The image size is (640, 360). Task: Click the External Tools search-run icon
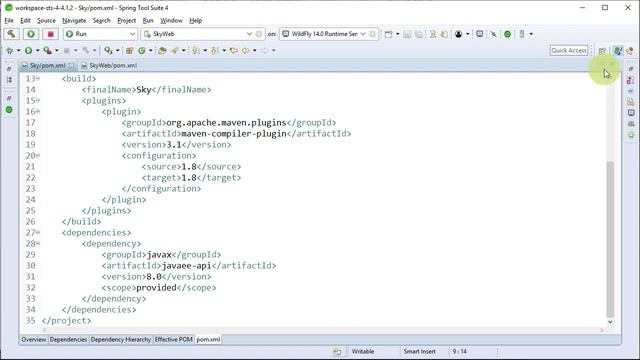click(x=108, y=51)
